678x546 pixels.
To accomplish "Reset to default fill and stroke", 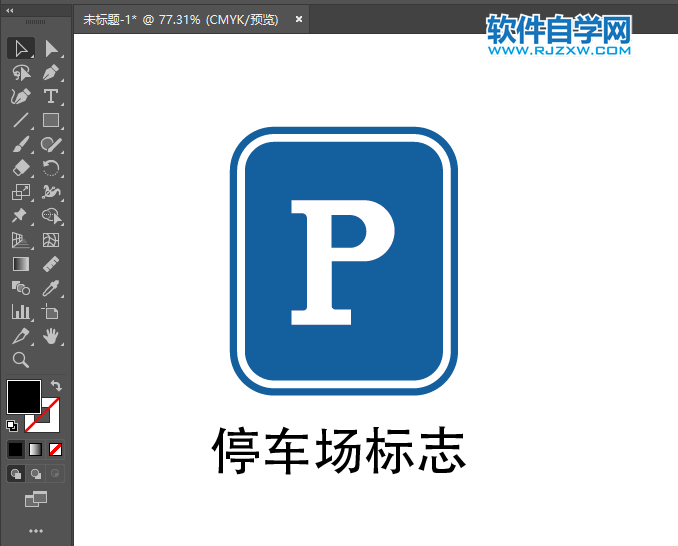I will click(x=12, y=426).
